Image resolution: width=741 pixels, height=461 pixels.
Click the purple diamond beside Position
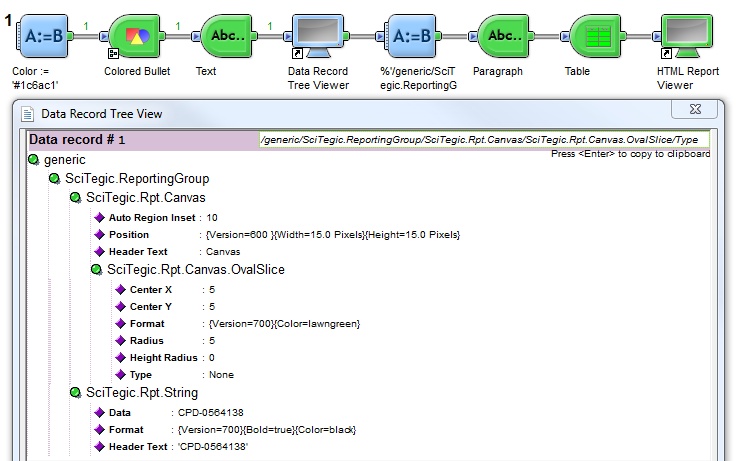coord(99,235)
